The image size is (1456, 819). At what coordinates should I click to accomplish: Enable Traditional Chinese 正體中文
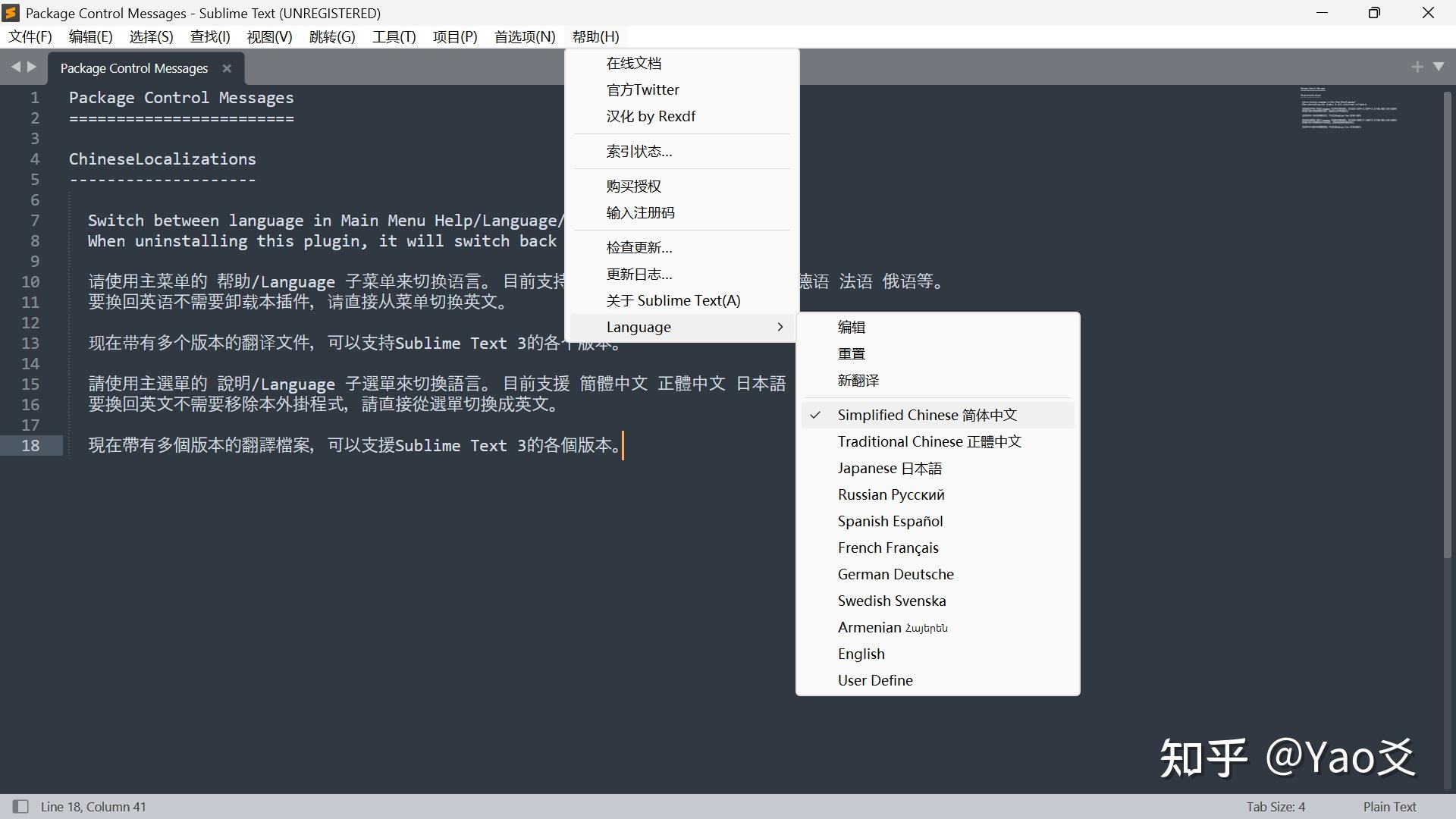click(x=929, y=441)
